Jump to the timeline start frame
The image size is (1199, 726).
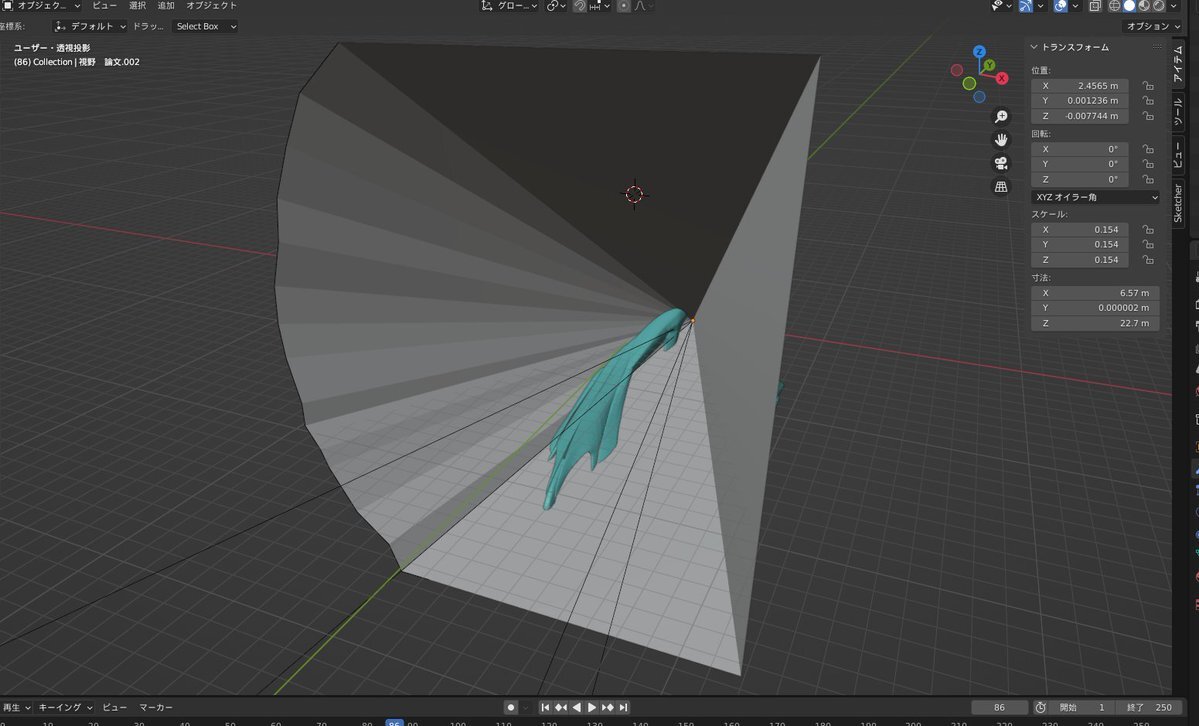pos(545,708)
